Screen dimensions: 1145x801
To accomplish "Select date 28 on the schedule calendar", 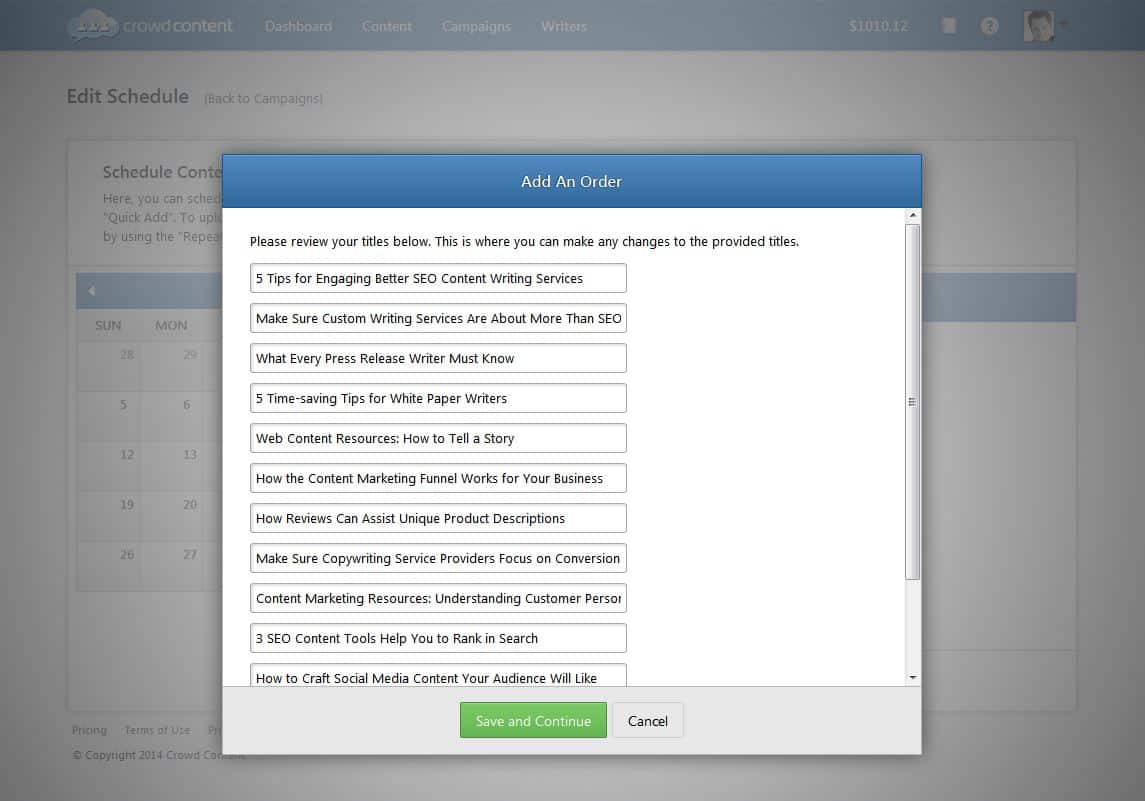I will (107, 354).
